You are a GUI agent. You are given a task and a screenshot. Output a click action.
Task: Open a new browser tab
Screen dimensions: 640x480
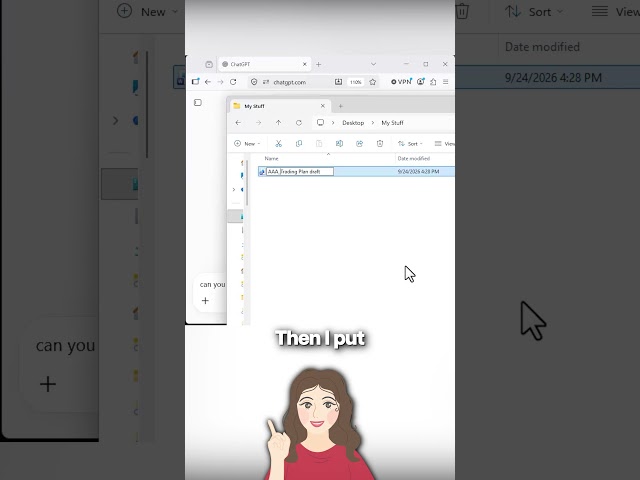318,64
